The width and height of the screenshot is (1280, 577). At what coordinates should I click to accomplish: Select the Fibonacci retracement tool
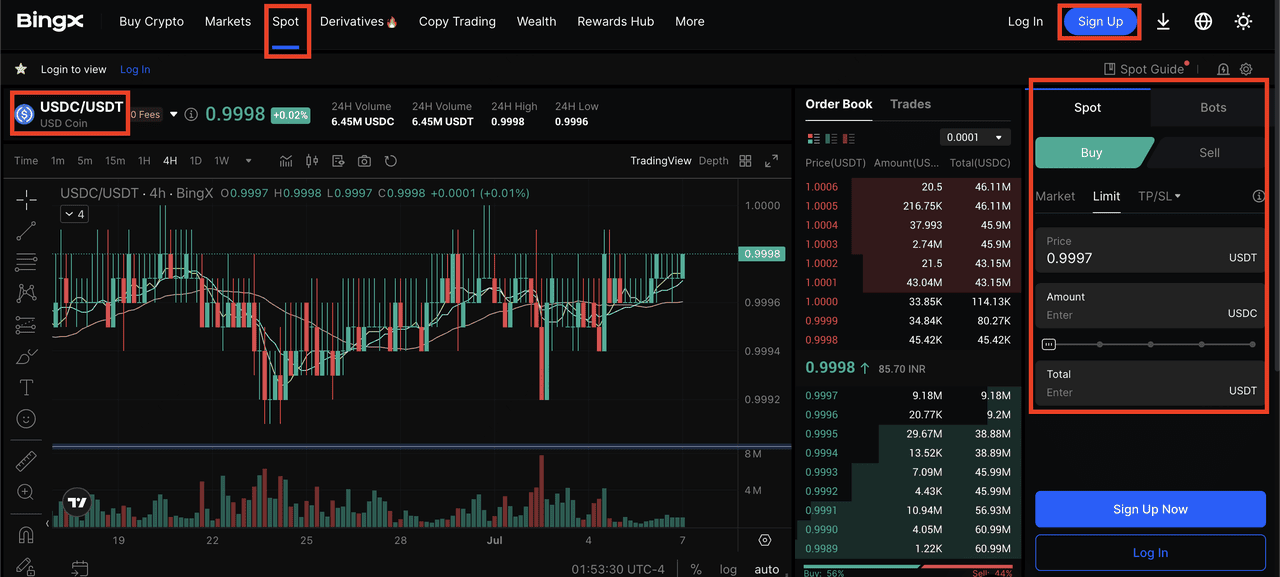pos(26,262)
